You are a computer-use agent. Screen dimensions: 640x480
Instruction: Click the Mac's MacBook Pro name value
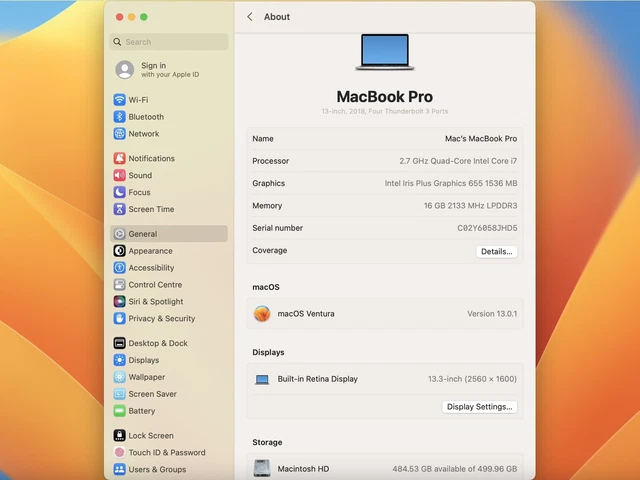(x=481, y=139)
